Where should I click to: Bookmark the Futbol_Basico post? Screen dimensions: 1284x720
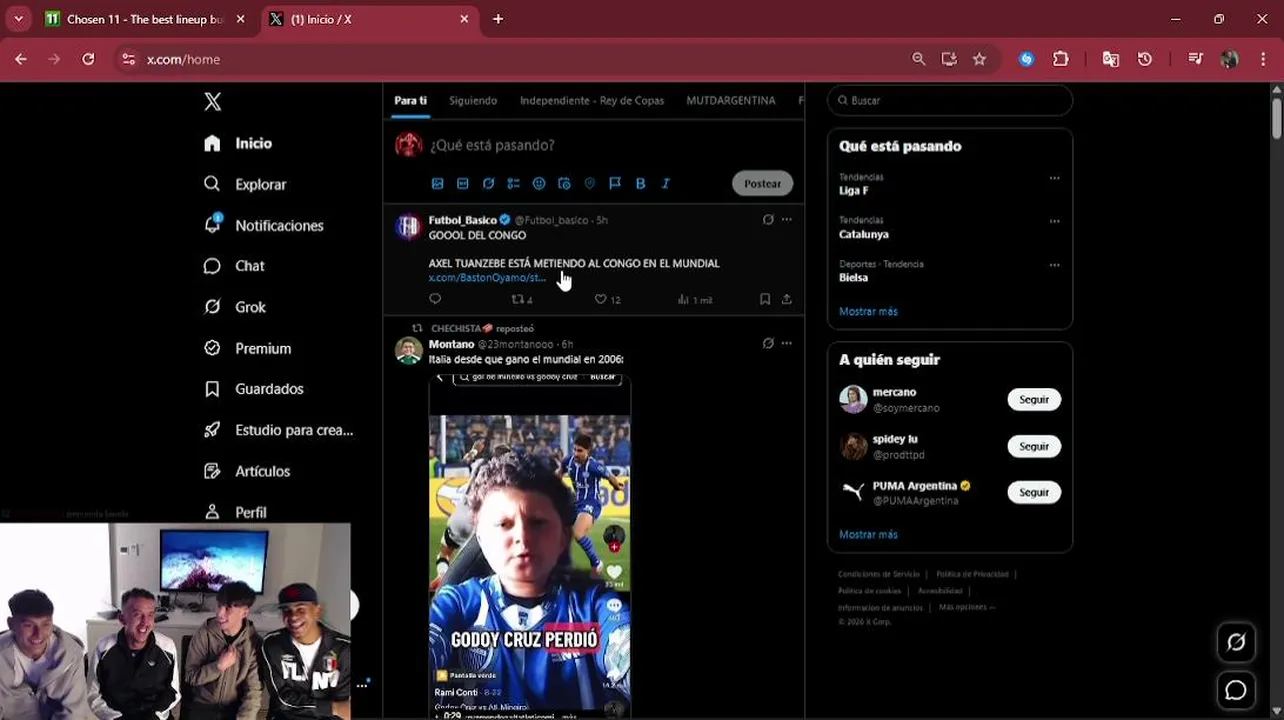click(x=765, y=299)
